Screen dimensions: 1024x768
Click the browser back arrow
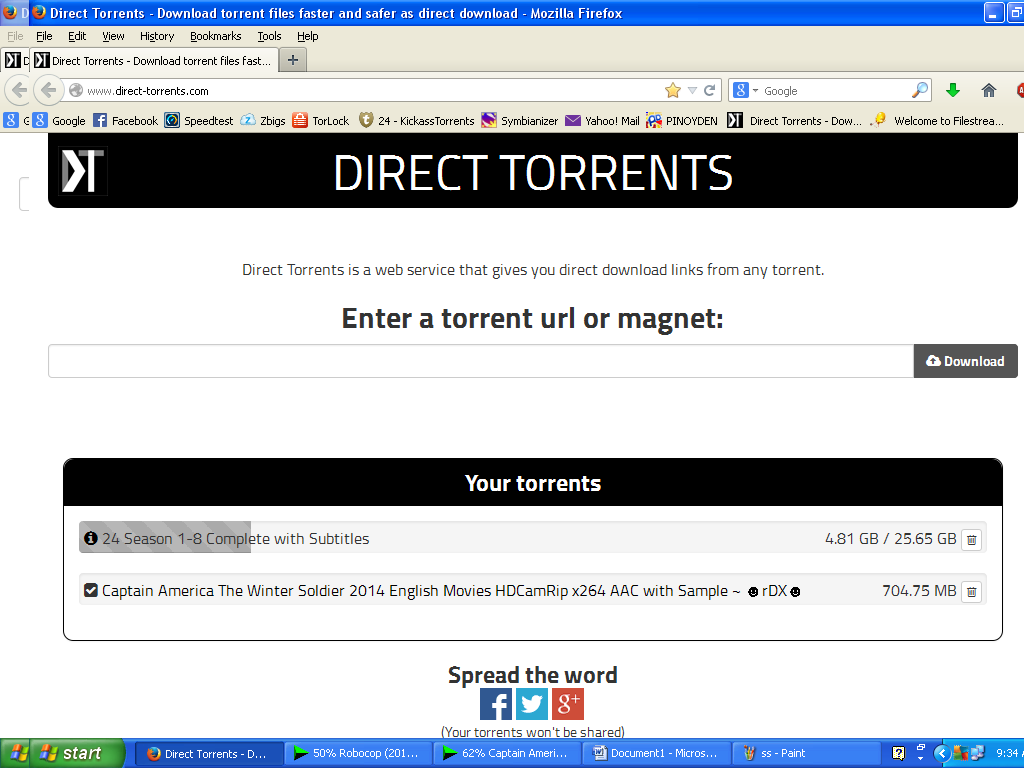click(48, 90)
